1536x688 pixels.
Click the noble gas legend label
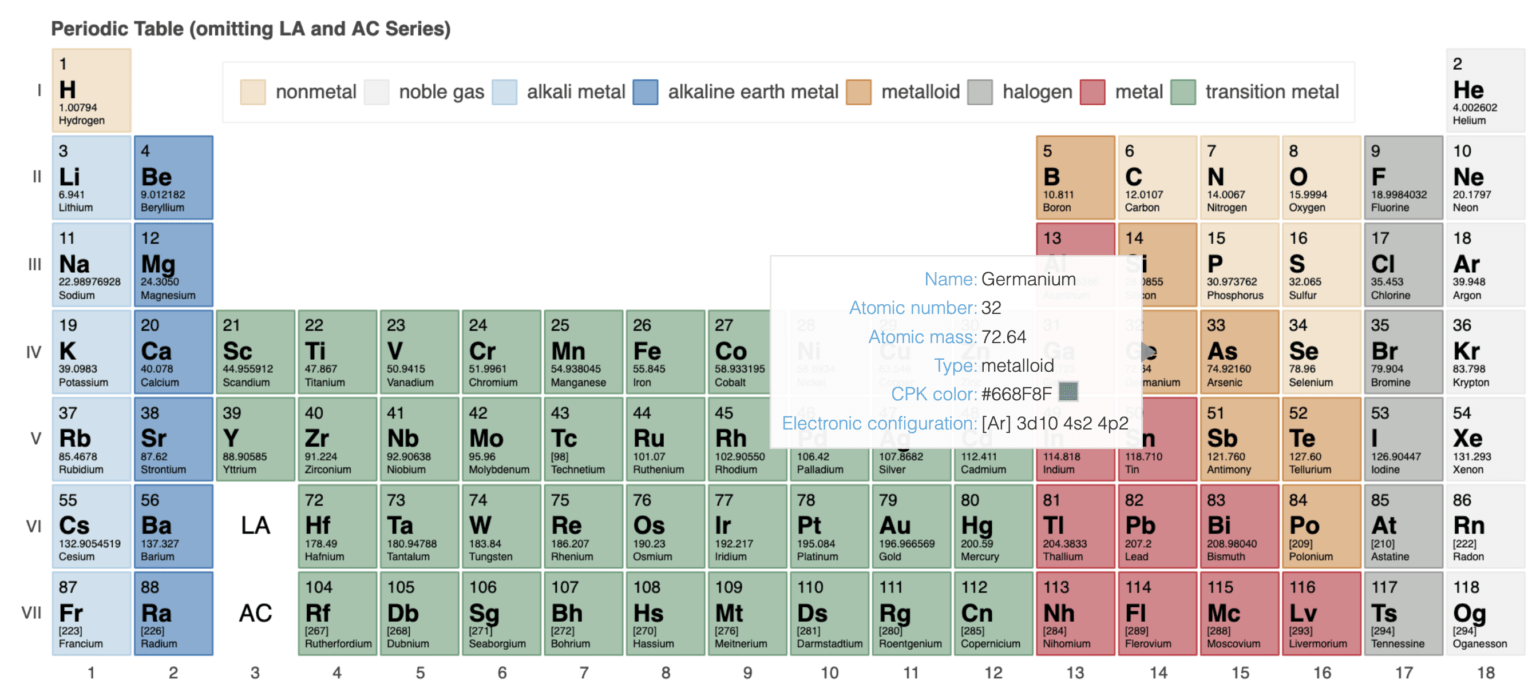click(x=441, y=93)
